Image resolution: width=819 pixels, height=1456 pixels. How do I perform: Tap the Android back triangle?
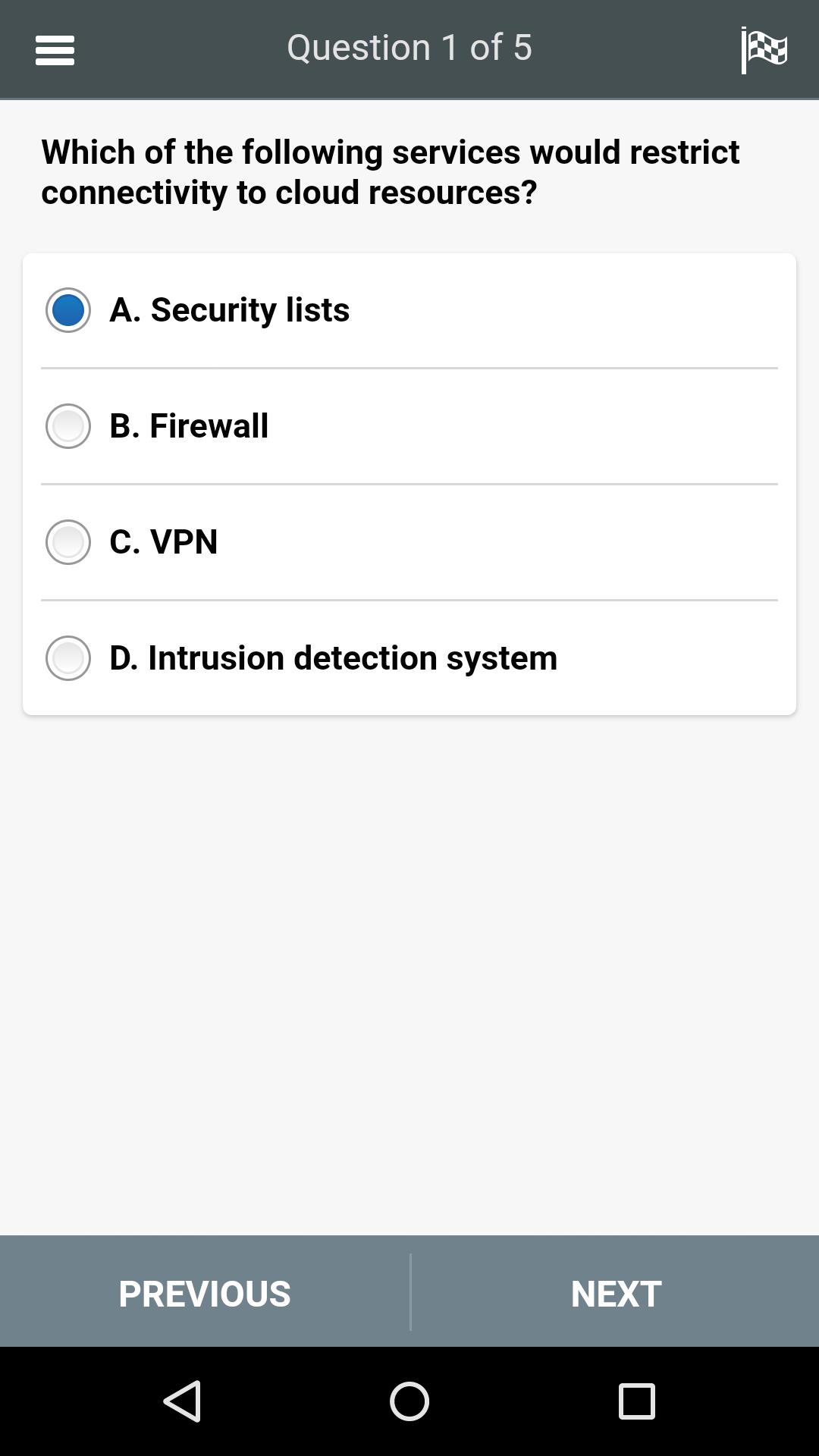tap(183, 1401)
